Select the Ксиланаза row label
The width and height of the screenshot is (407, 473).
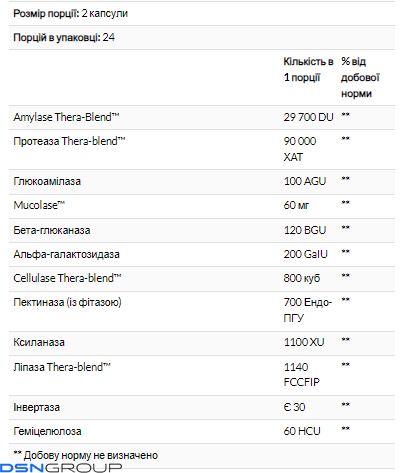(x=39, y=342)
